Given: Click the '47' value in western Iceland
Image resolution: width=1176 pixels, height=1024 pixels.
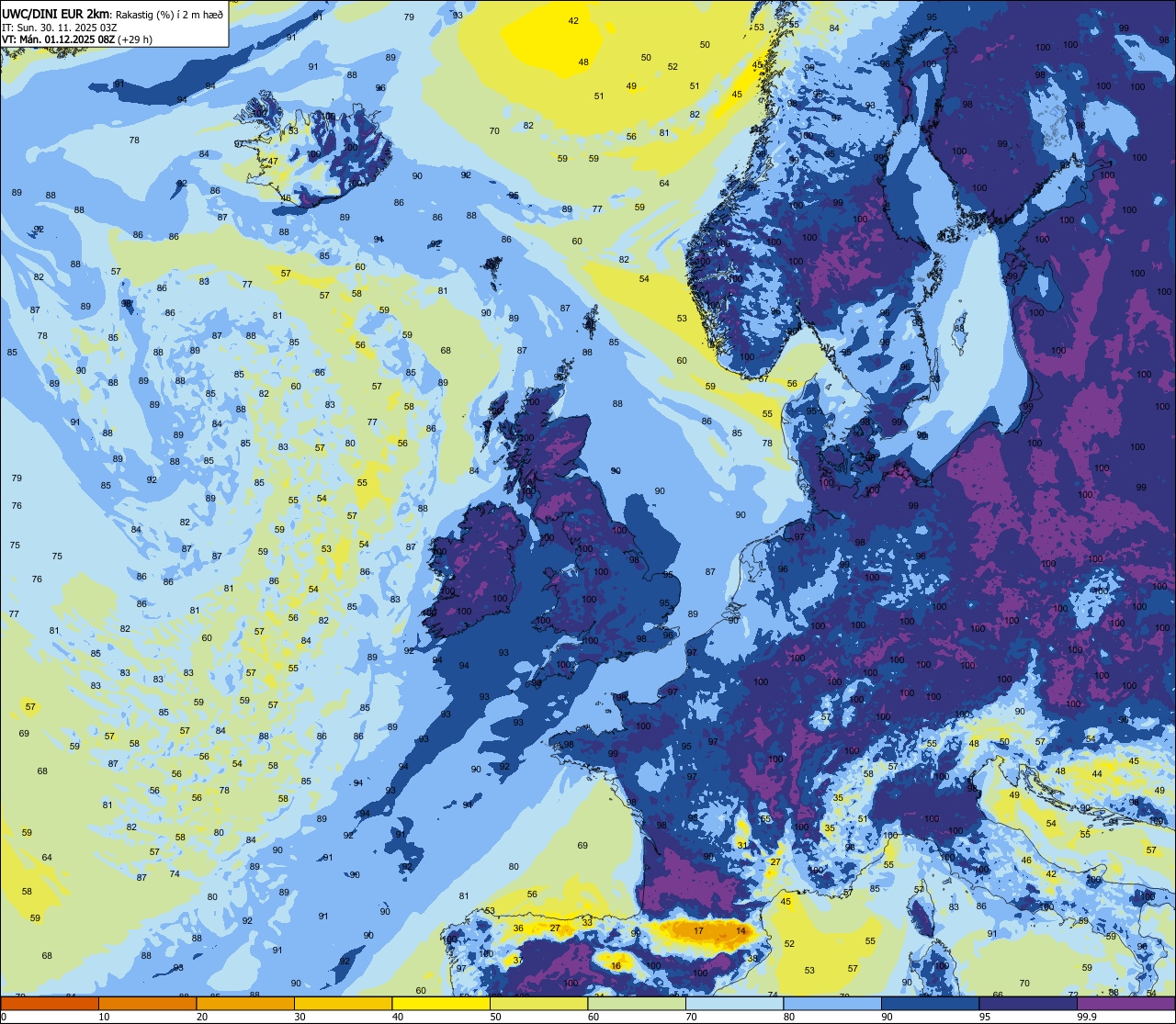Looking at the screenshot, I should coord(273,162).
